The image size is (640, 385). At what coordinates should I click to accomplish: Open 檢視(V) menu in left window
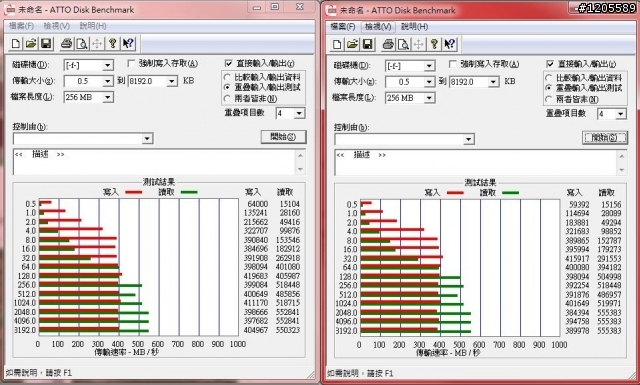[56, 26]
